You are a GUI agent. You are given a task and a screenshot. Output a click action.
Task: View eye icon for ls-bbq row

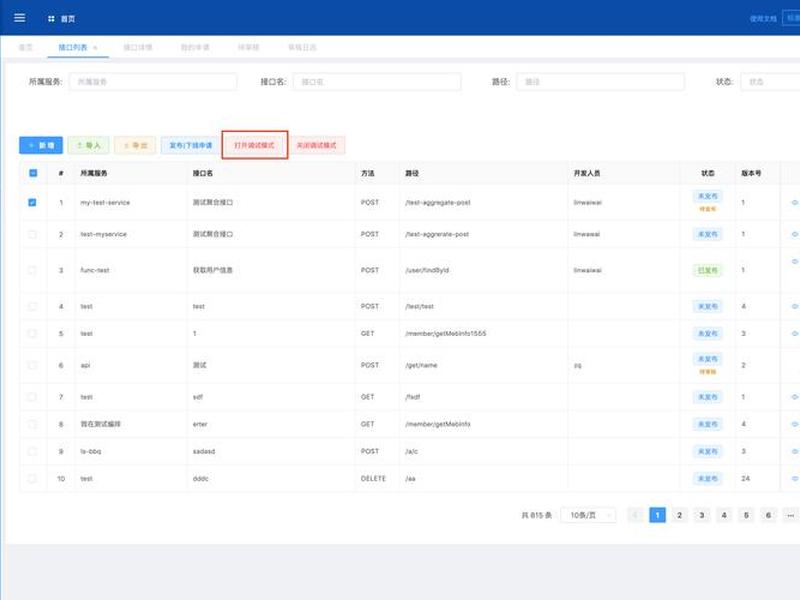pyautogui.click(x=794, y=452)
